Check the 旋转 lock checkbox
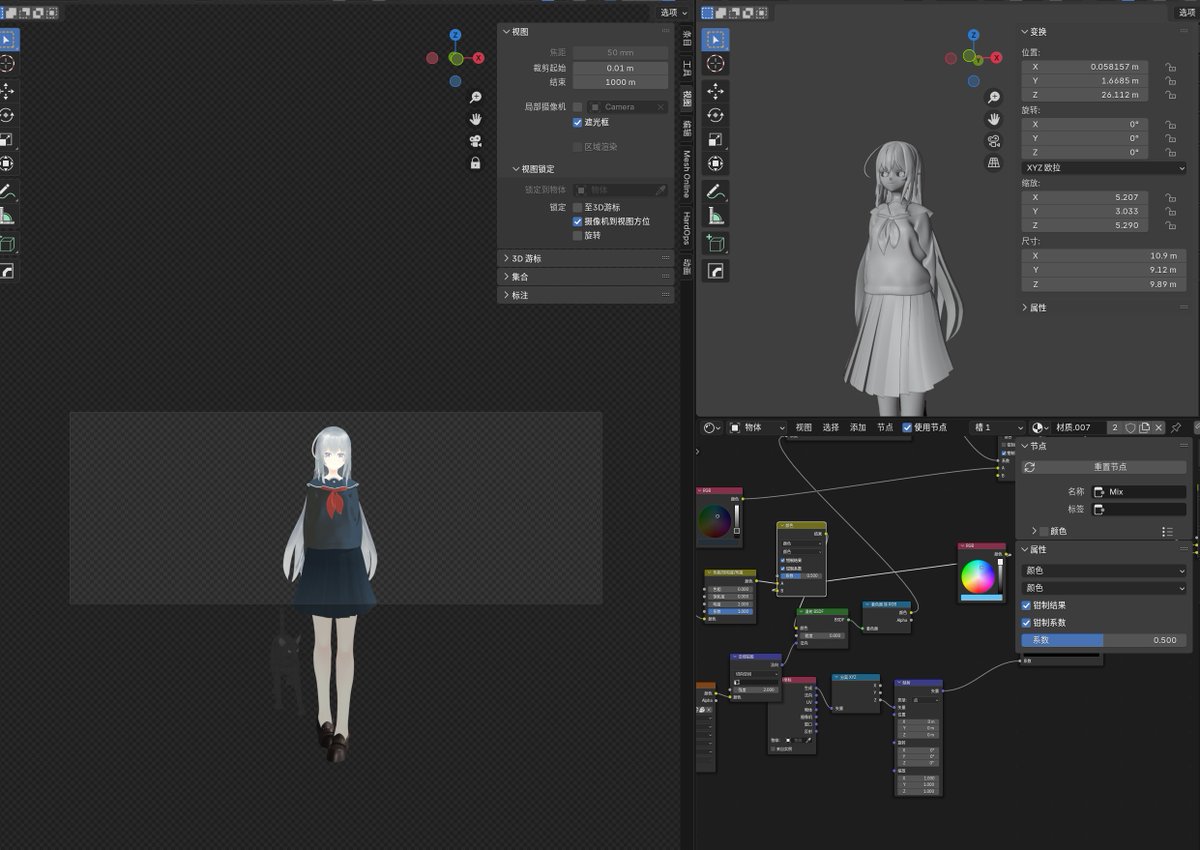This screenshot has height=850, width=1200. [x=578, y=236]
